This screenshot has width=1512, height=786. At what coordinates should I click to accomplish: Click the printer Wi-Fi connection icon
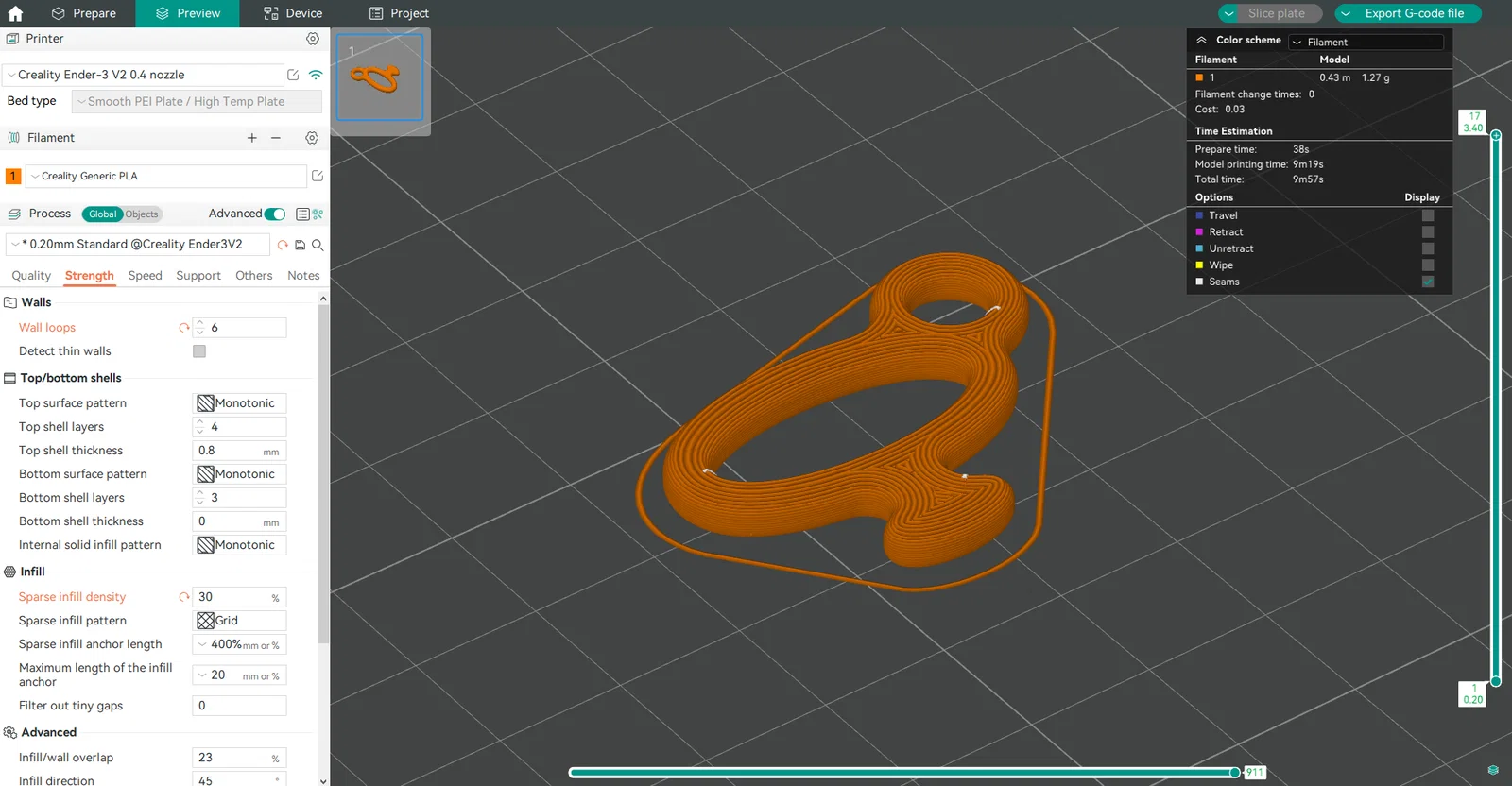[316, 75]
